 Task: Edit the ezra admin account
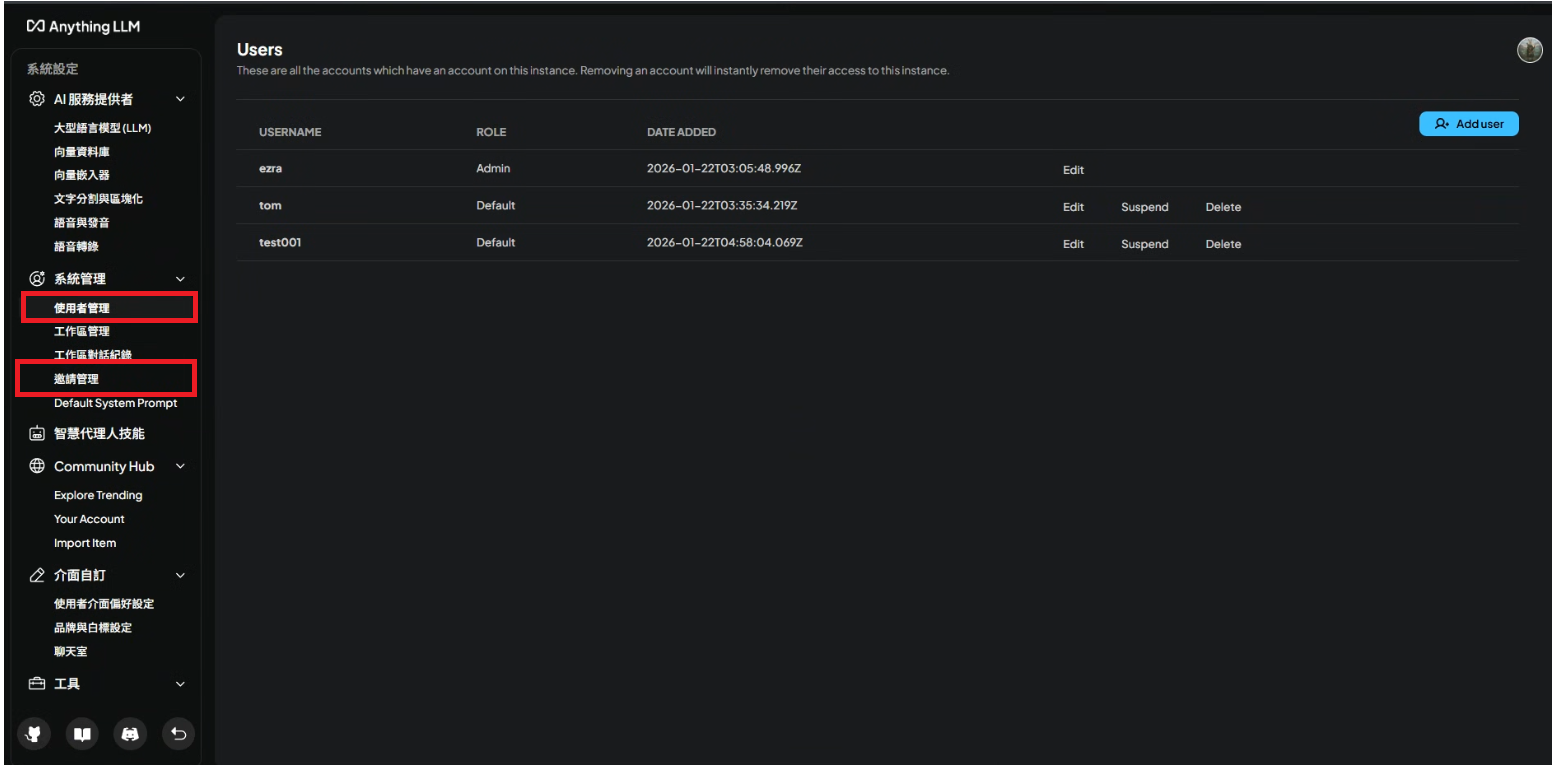(1073, 170)
